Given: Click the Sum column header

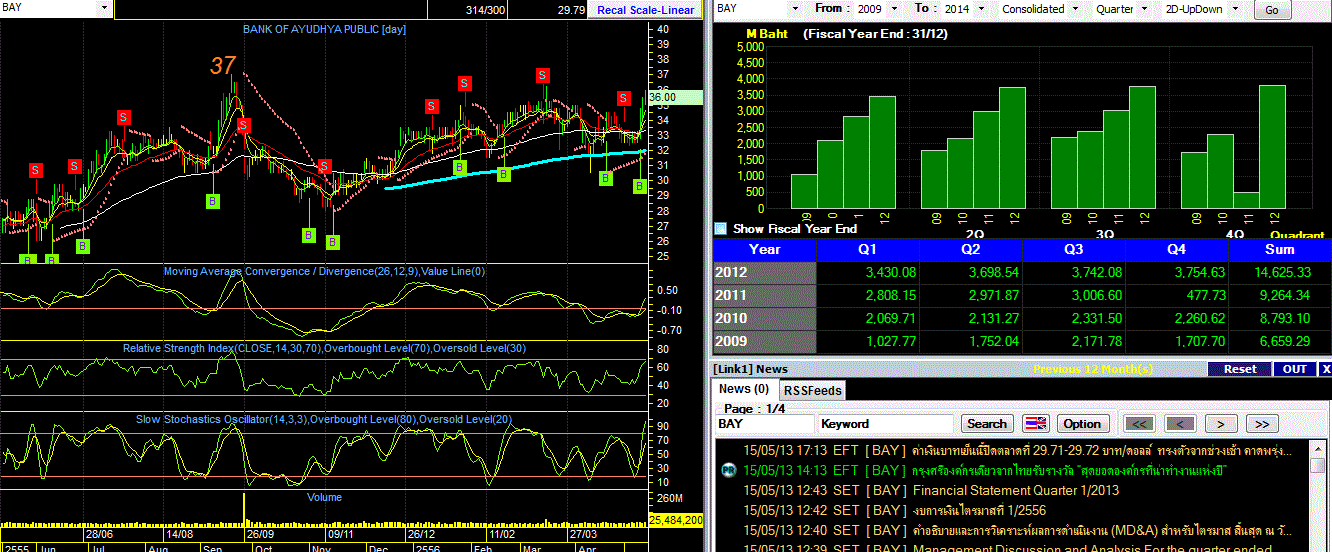Looking at the screenshot, I should point(1280,249).
